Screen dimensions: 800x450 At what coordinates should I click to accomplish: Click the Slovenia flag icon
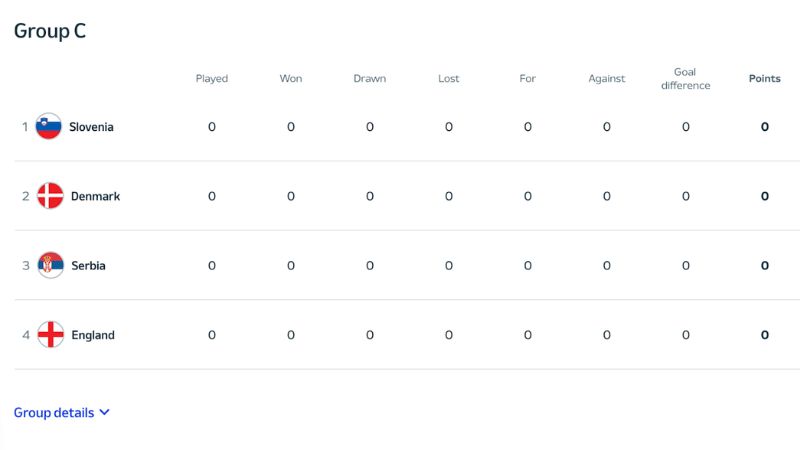click(x=48, y=126)
